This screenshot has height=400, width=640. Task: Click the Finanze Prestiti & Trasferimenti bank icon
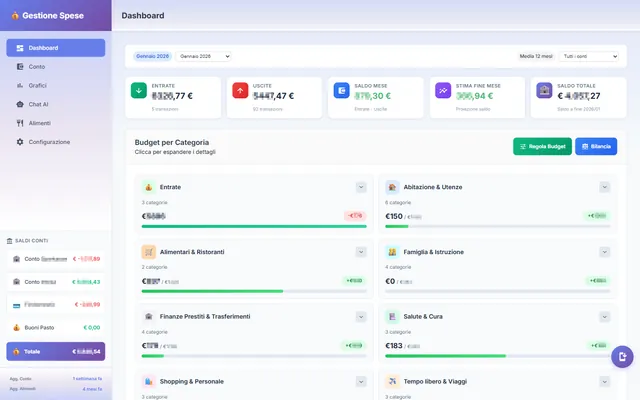149,316
